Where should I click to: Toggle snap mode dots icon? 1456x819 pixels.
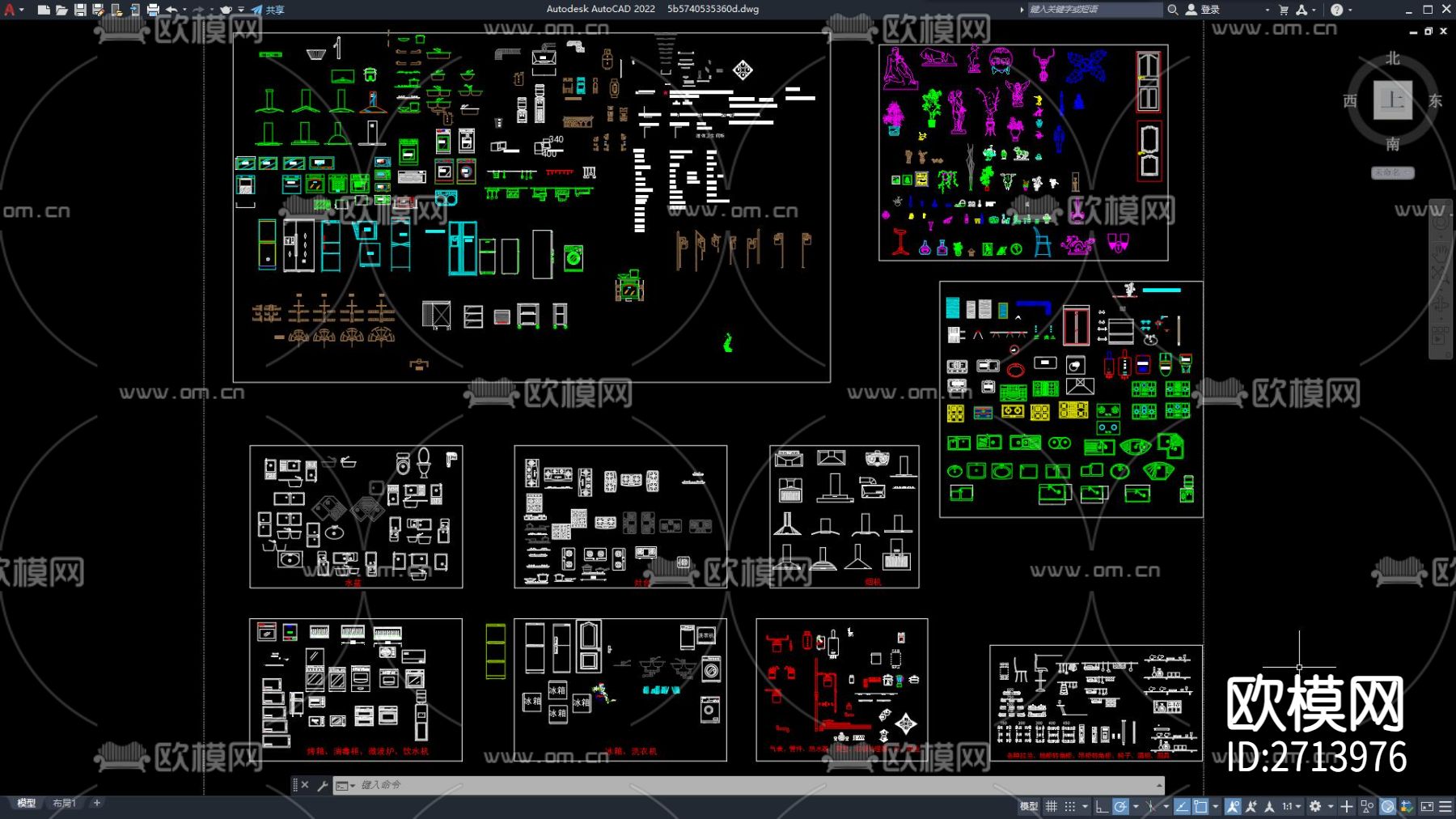pos(1070,806)
